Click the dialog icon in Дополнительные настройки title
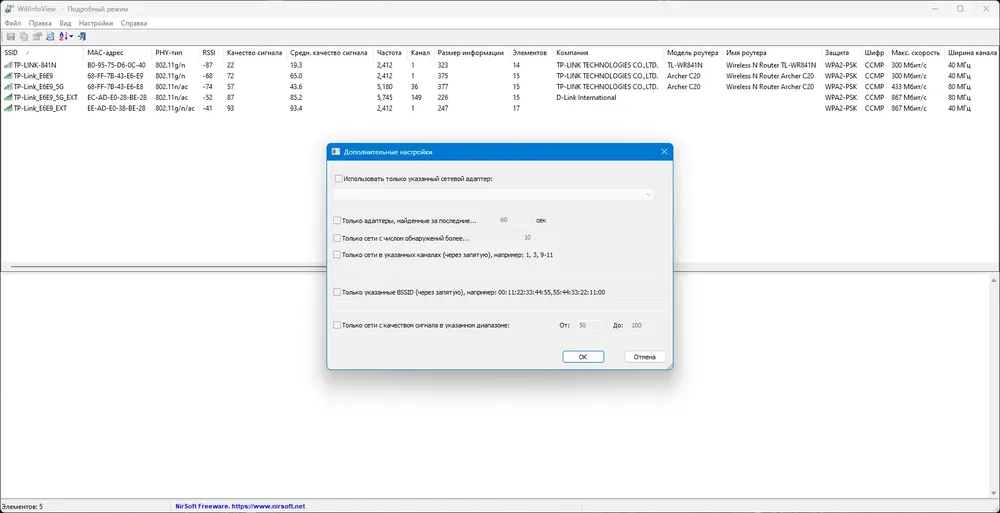 point(335,152)
